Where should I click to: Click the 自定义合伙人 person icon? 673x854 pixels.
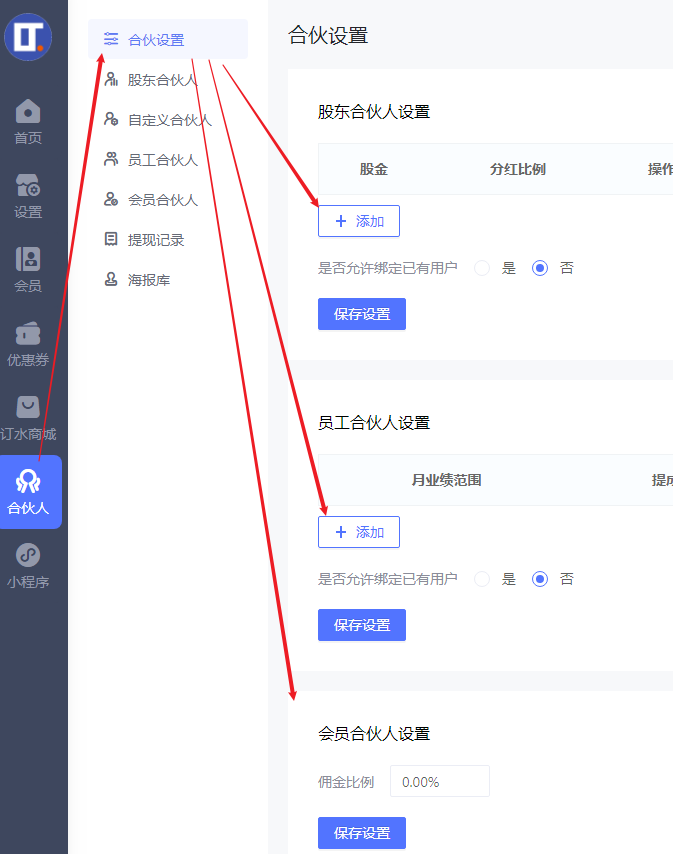(111, 119)
